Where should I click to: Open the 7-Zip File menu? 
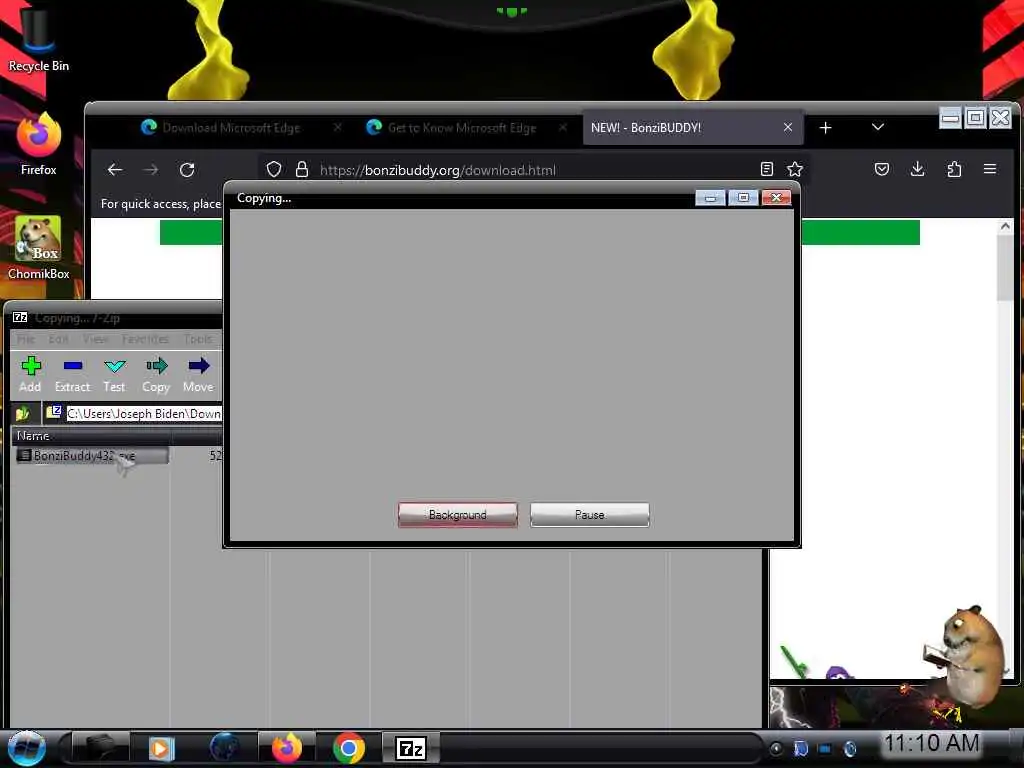click(25, 339)
